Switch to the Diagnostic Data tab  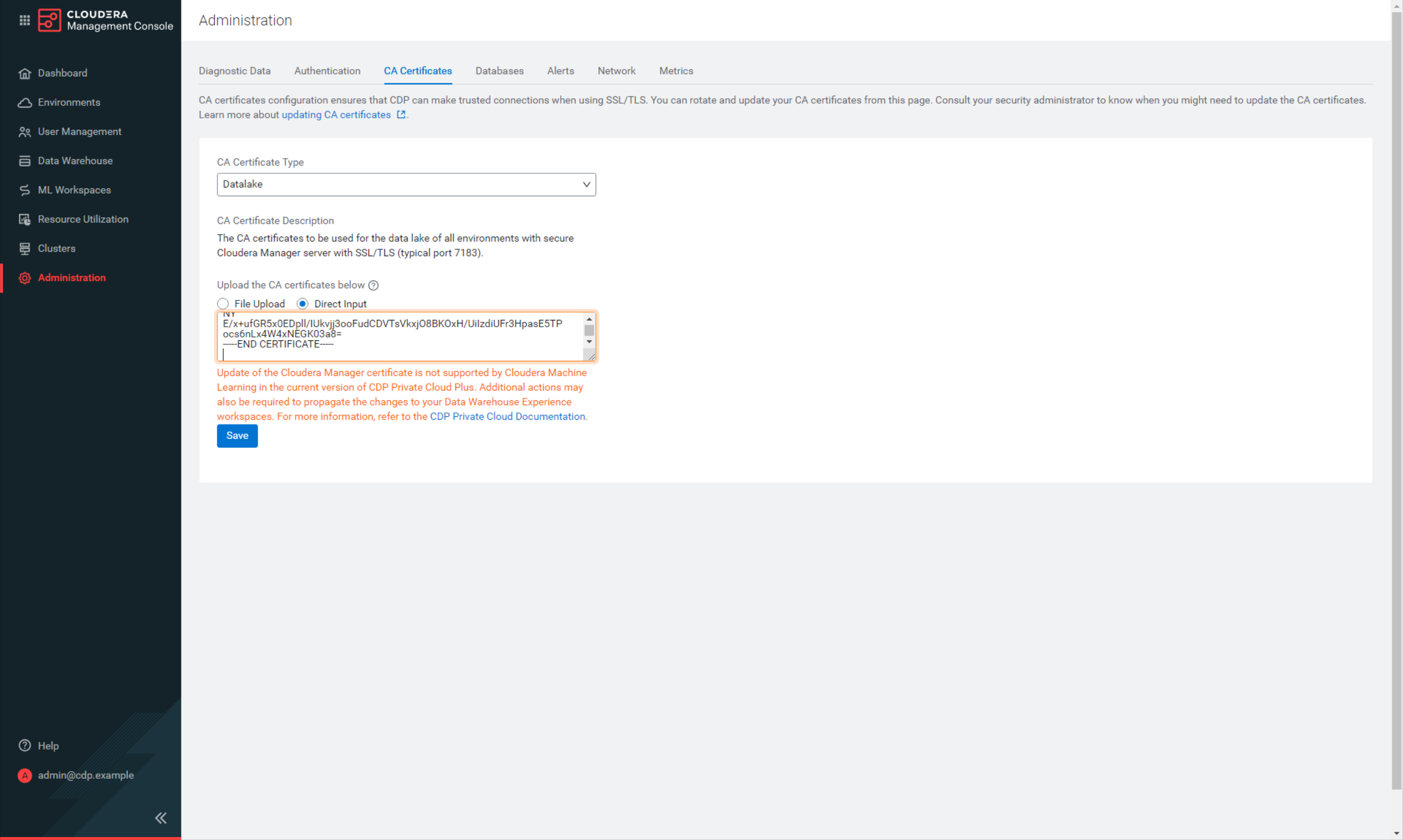pos(234,71)
